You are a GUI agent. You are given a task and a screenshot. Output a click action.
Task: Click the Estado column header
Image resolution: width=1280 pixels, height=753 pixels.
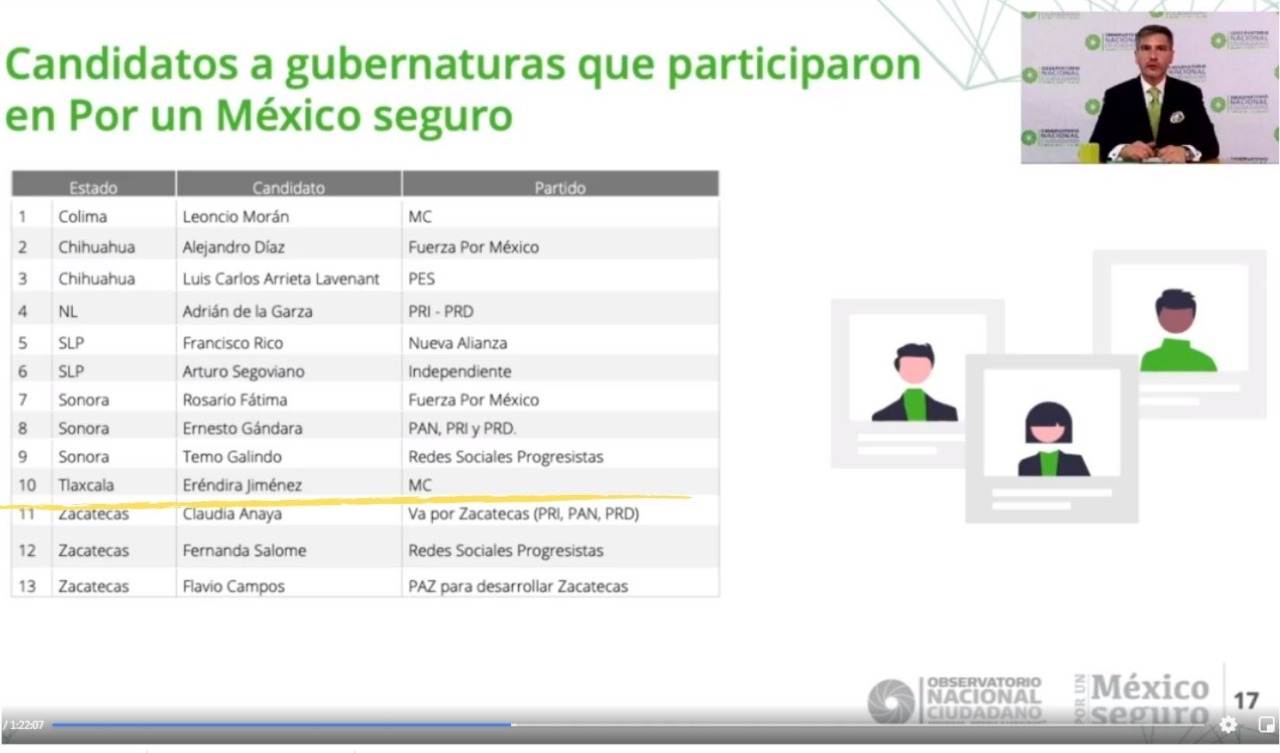(93, 187)
